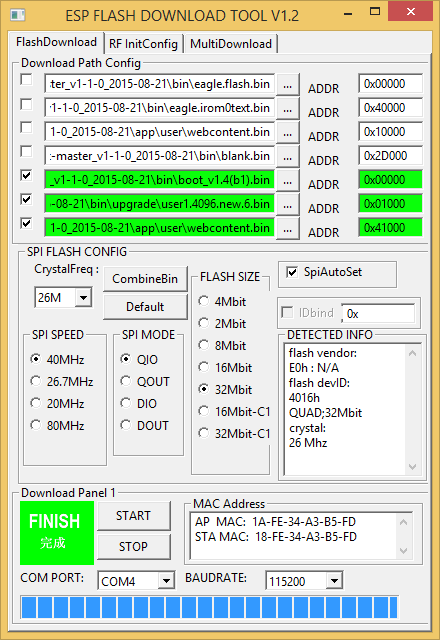Choose DOUT SPI mode
The height and width of the screenshot is (640, 440).
point(126,425)
